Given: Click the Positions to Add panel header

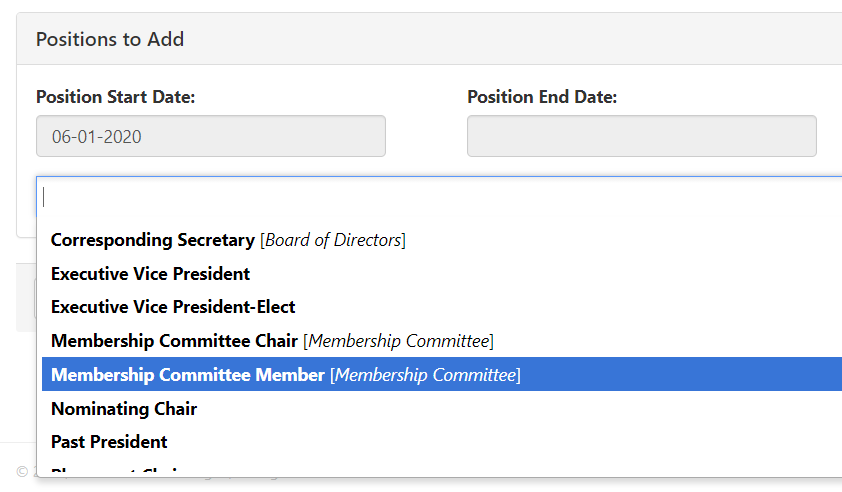Looking at the screenshot, I should coord(110,39).
